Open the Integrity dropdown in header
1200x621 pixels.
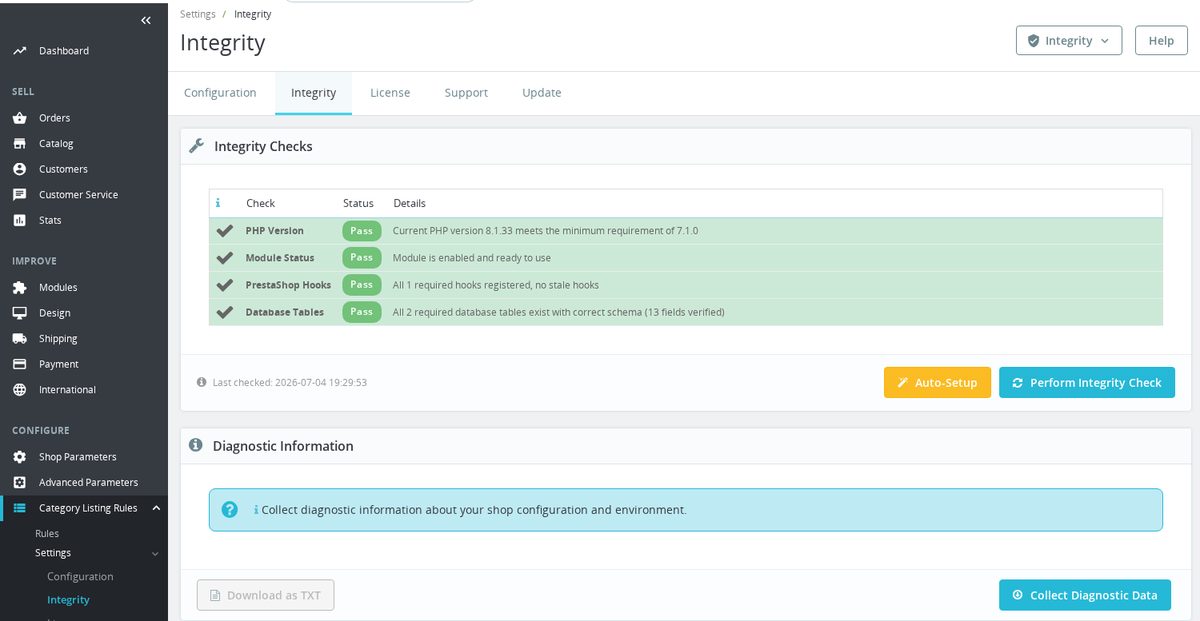pos(1069,40)
